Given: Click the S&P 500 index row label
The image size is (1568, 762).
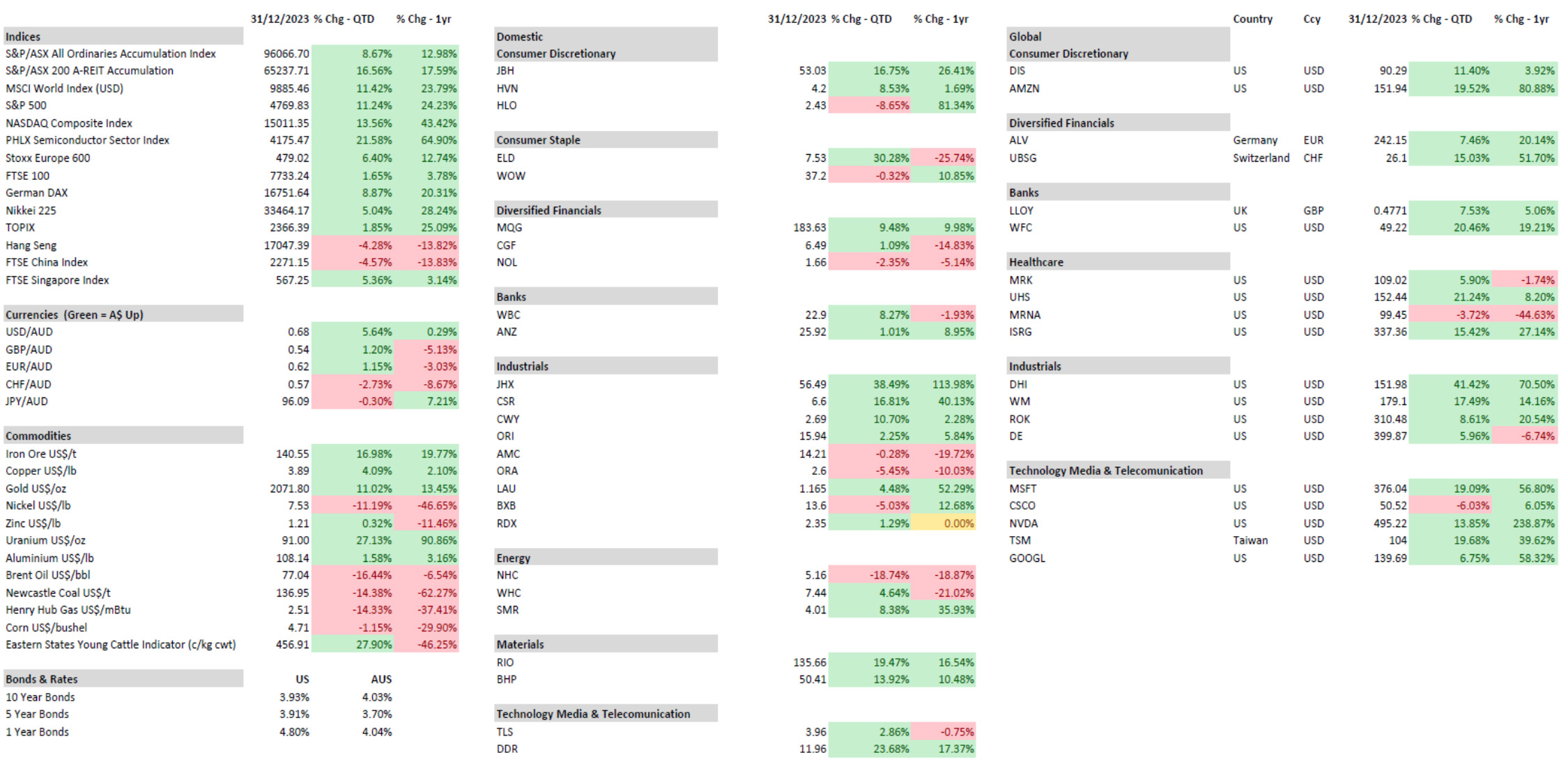Looking at the screenshot, I should tap(26, 105).
